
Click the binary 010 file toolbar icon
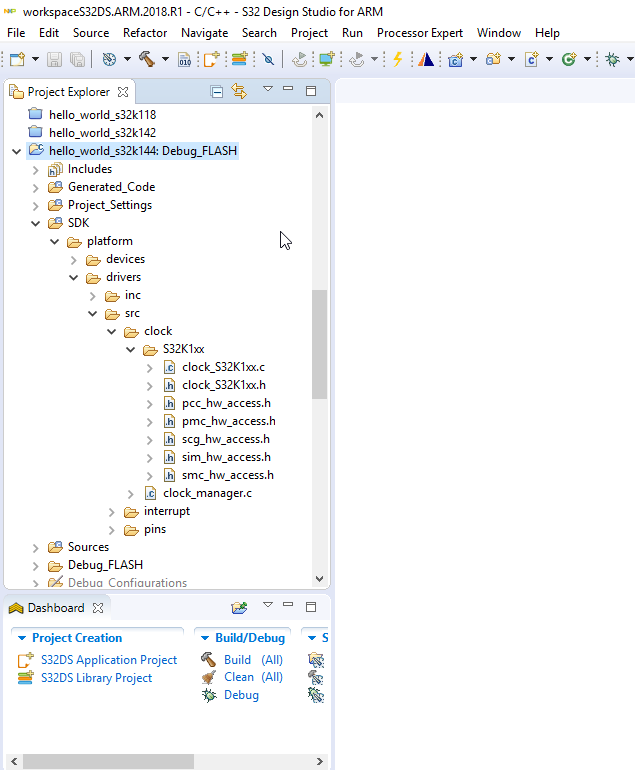pos(185,59)
